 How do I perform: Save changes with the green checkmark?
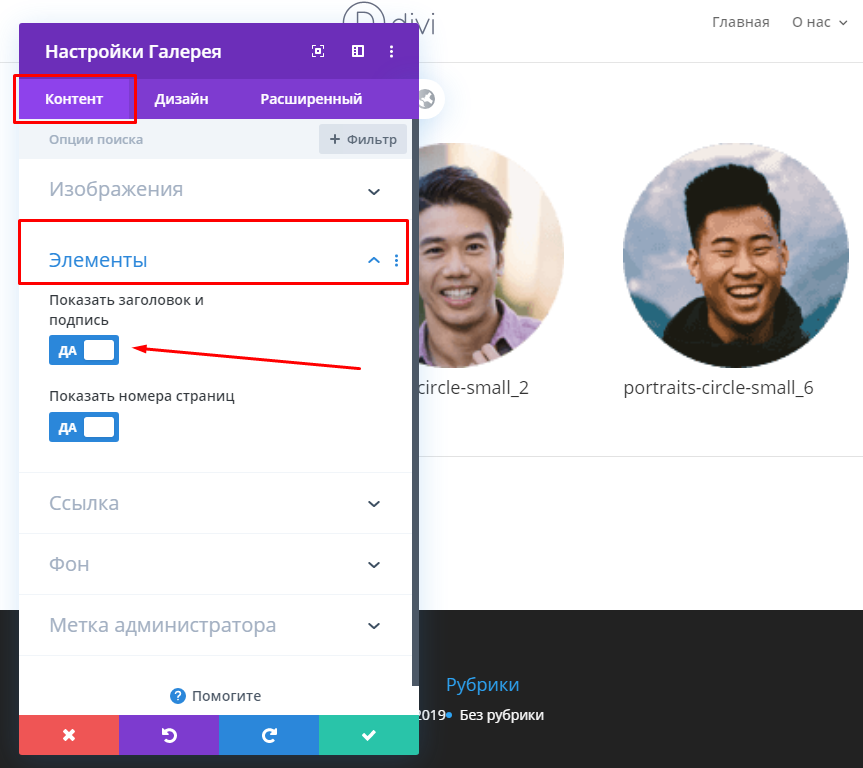pyautogui.click(x=369, y=735)
